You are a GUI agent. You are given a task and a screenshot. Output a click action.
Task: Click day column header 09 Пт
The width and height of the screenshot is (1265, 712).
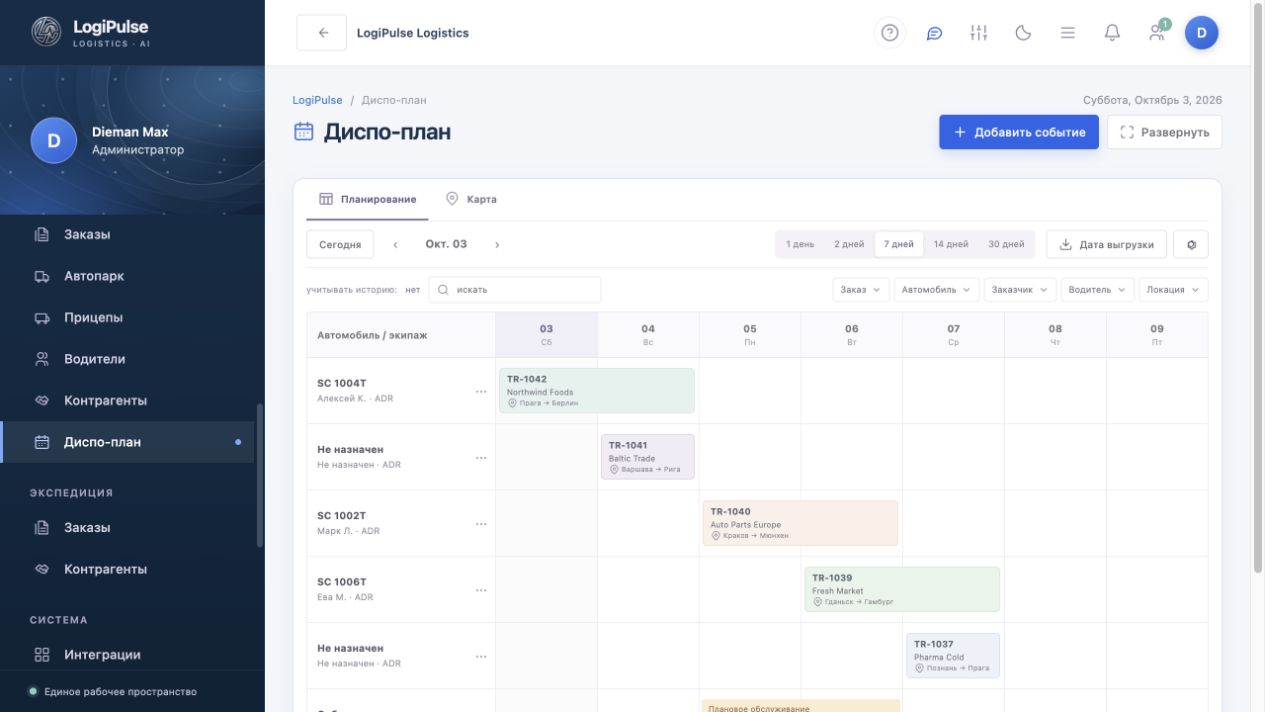point(1157,334)
